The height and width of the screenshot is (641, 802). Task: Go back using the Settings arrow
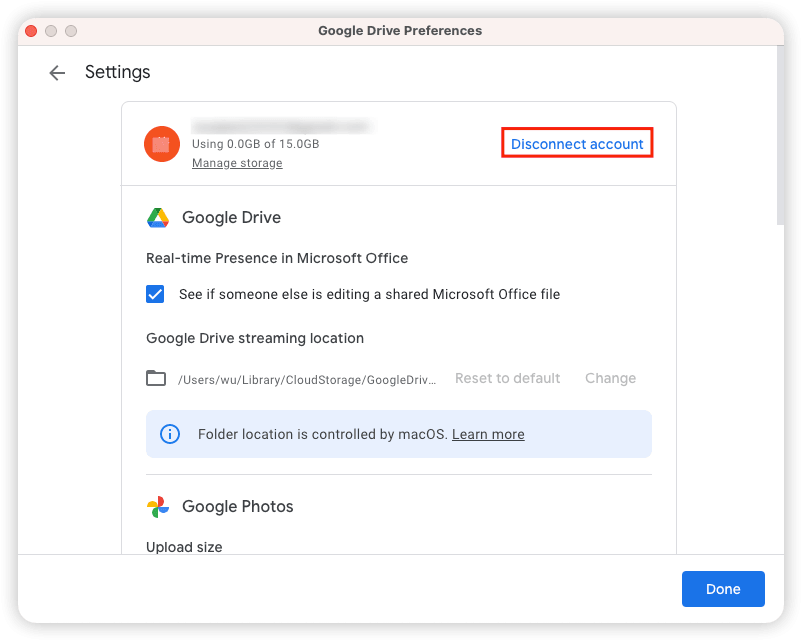[57, 73]
